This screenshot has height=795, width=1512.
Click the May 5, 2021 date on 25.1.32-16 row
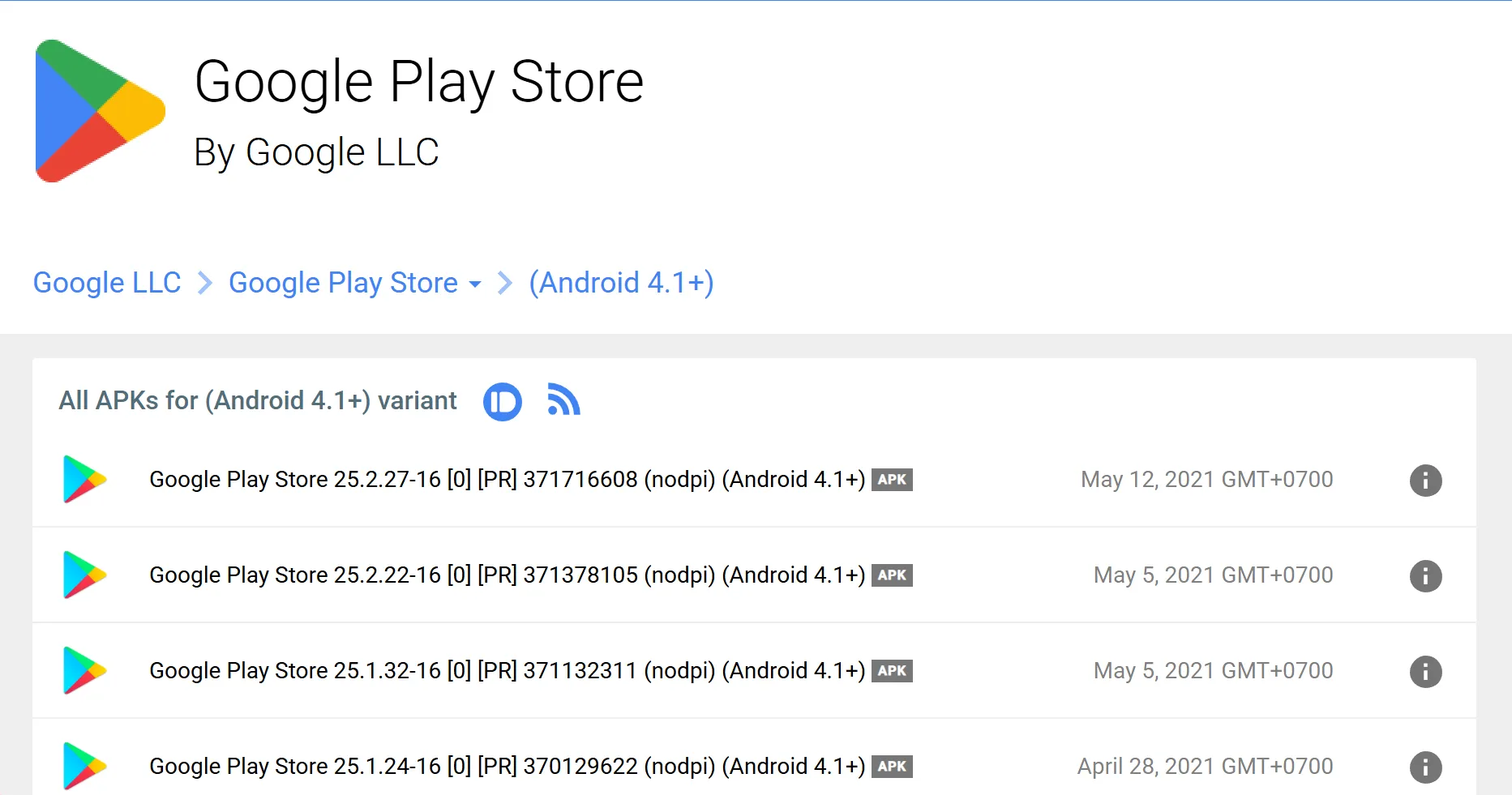[1214, 671]
